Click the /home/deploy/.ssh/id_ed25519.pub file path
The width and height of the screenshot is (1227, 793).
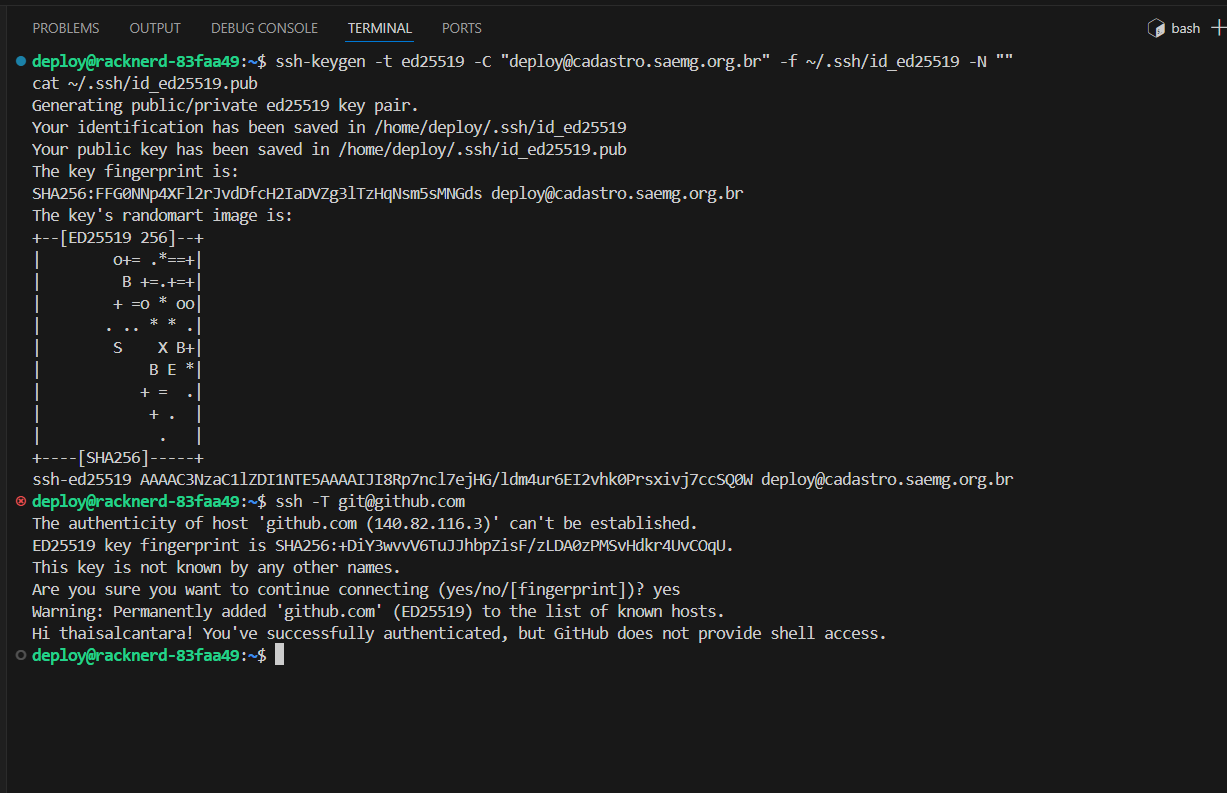pos(483,149)
